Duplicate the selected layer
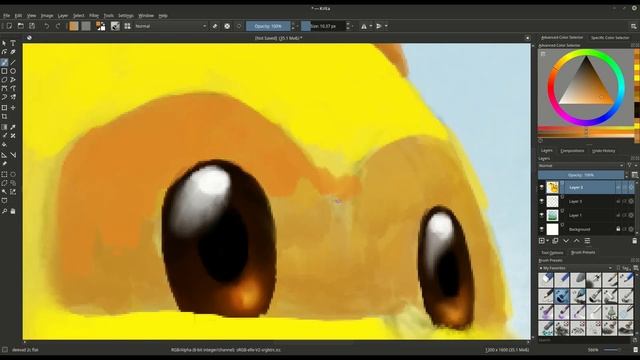640x360 pixels. coord(555,241)
